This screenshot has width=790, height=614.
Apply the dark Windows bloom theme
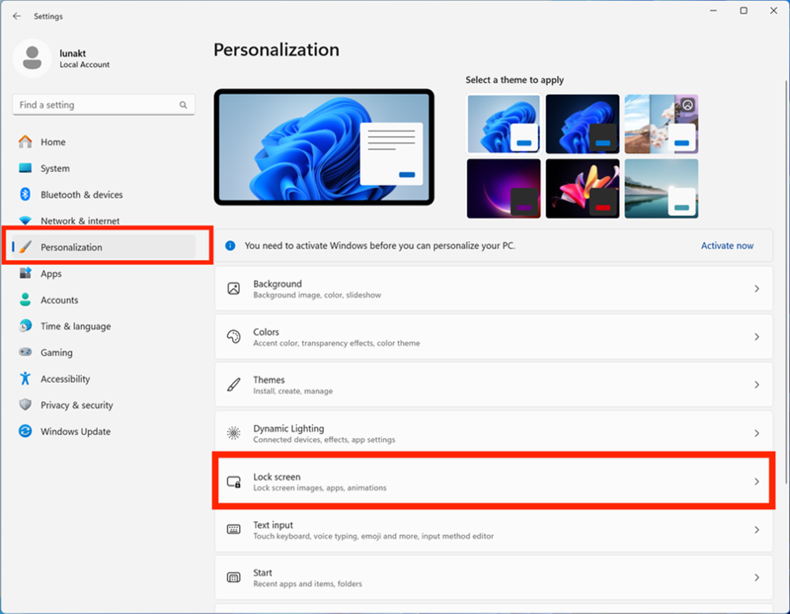pos(582,124)
